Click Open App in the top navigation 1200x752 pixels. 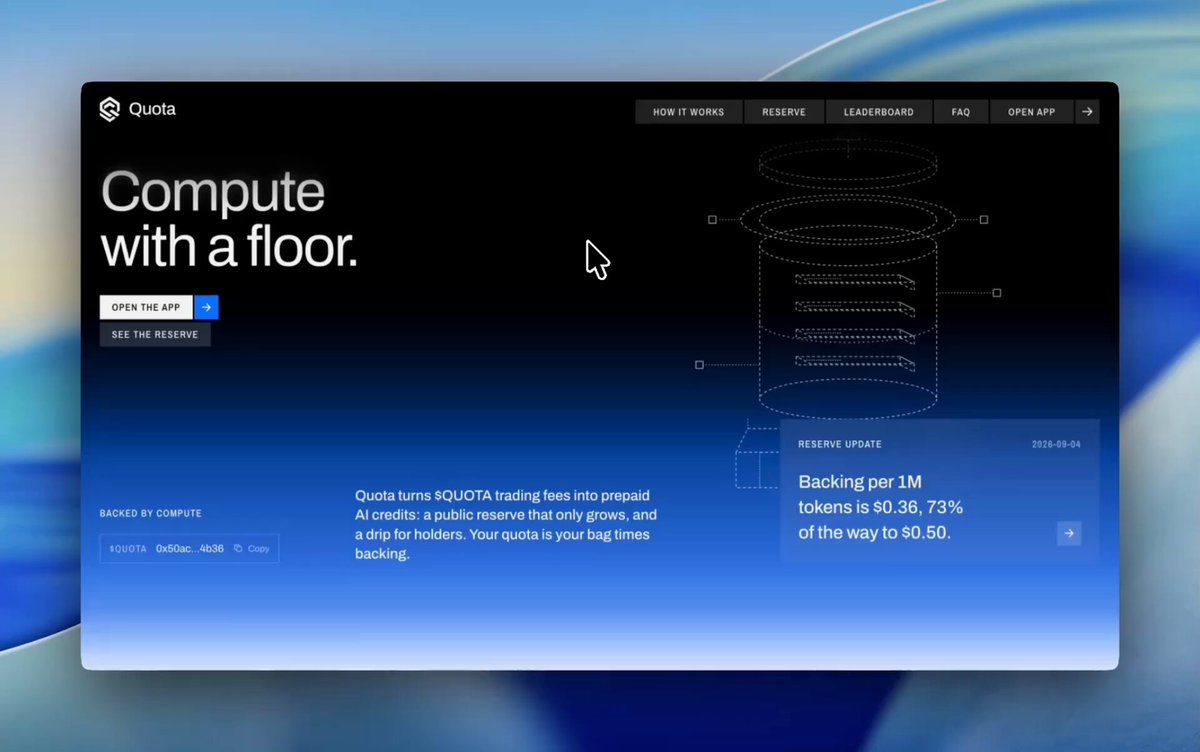point(1031,112)
